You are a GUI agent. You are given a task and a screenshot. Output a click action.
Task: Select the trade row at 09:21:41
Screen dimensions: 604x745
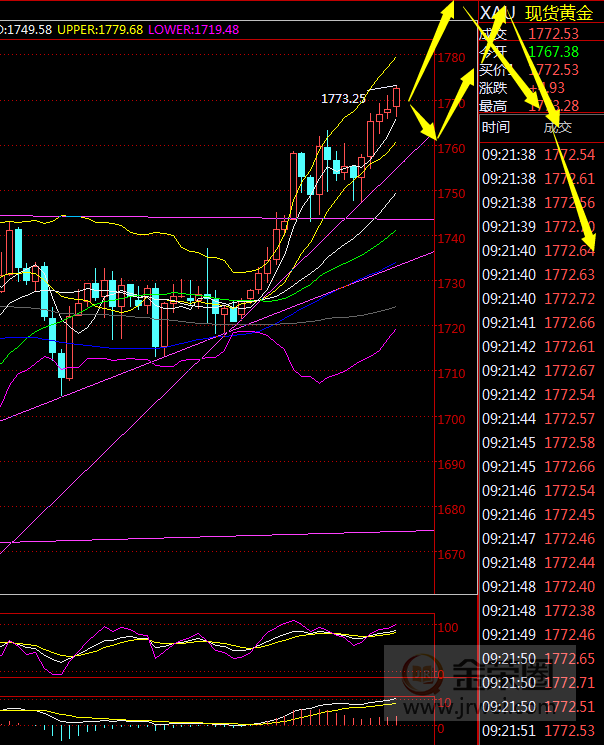540,323
